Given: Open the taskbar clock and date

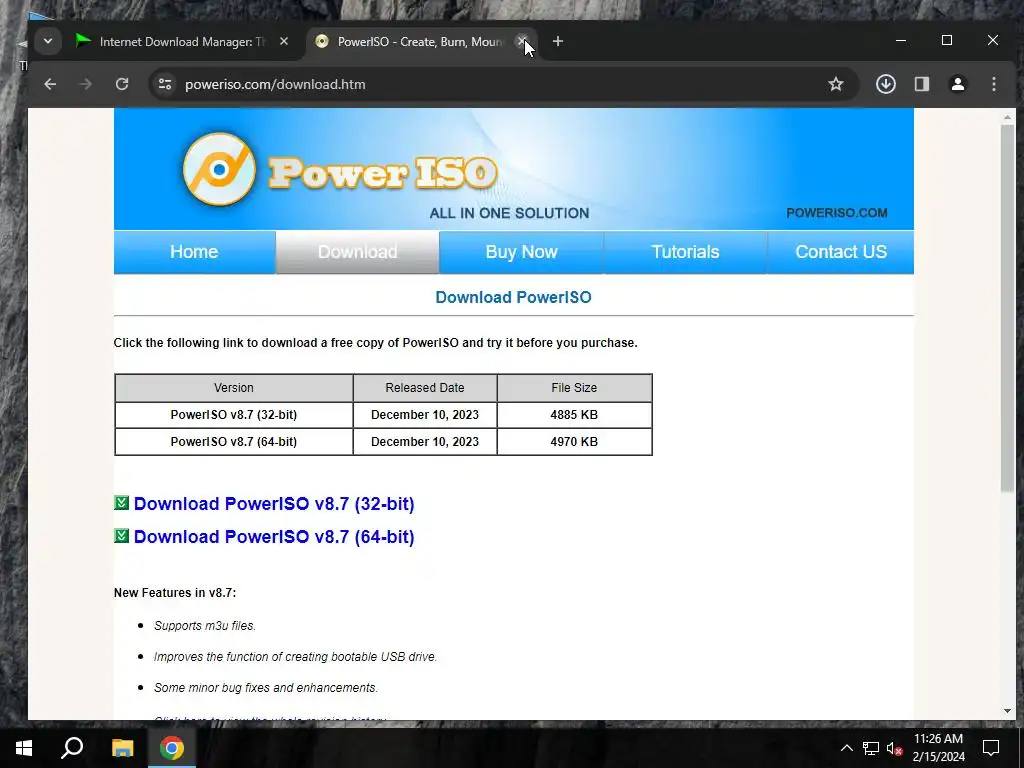Looking at the screenshot, I should (938, 748).
